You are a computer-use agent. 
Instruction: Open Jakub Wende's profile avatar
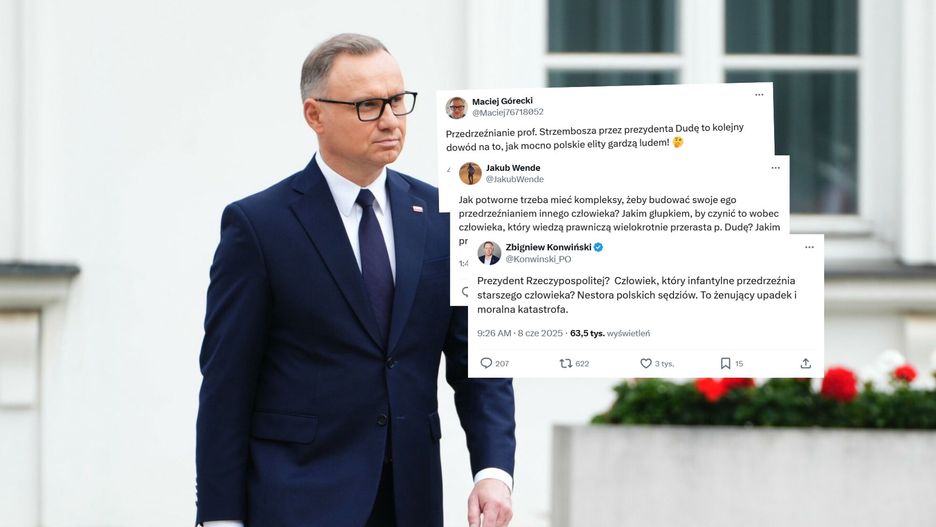pos(470,174)
